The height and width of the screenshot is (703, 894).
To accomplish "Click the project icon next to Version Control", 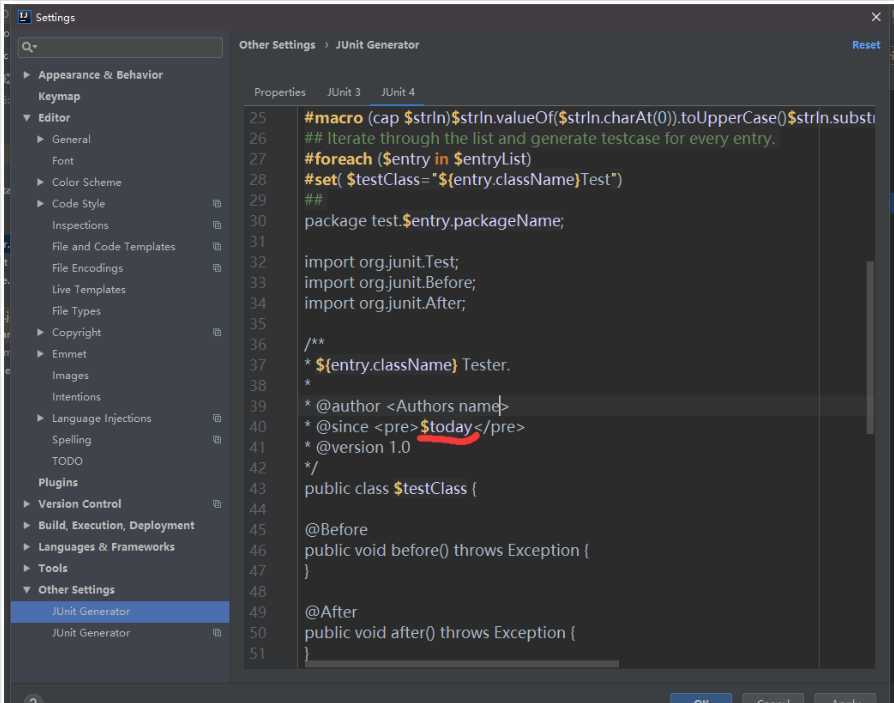I will (x=217, y=504).
